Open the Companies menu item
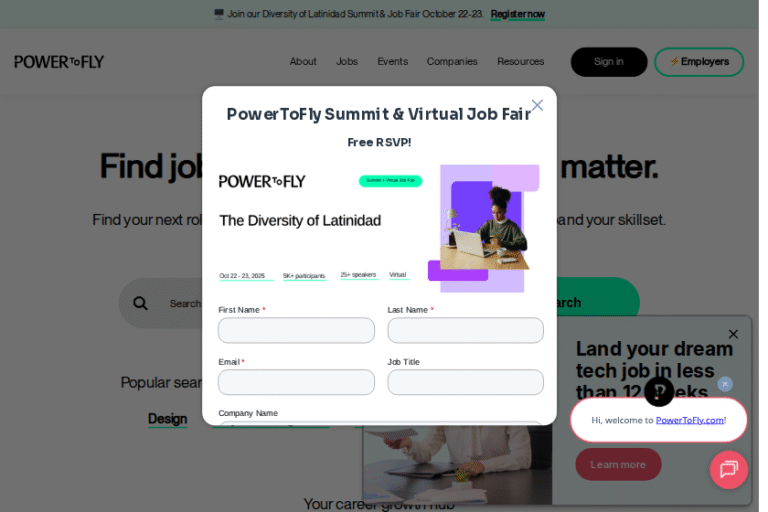This screenshot has height=512, width=768. 452,62
